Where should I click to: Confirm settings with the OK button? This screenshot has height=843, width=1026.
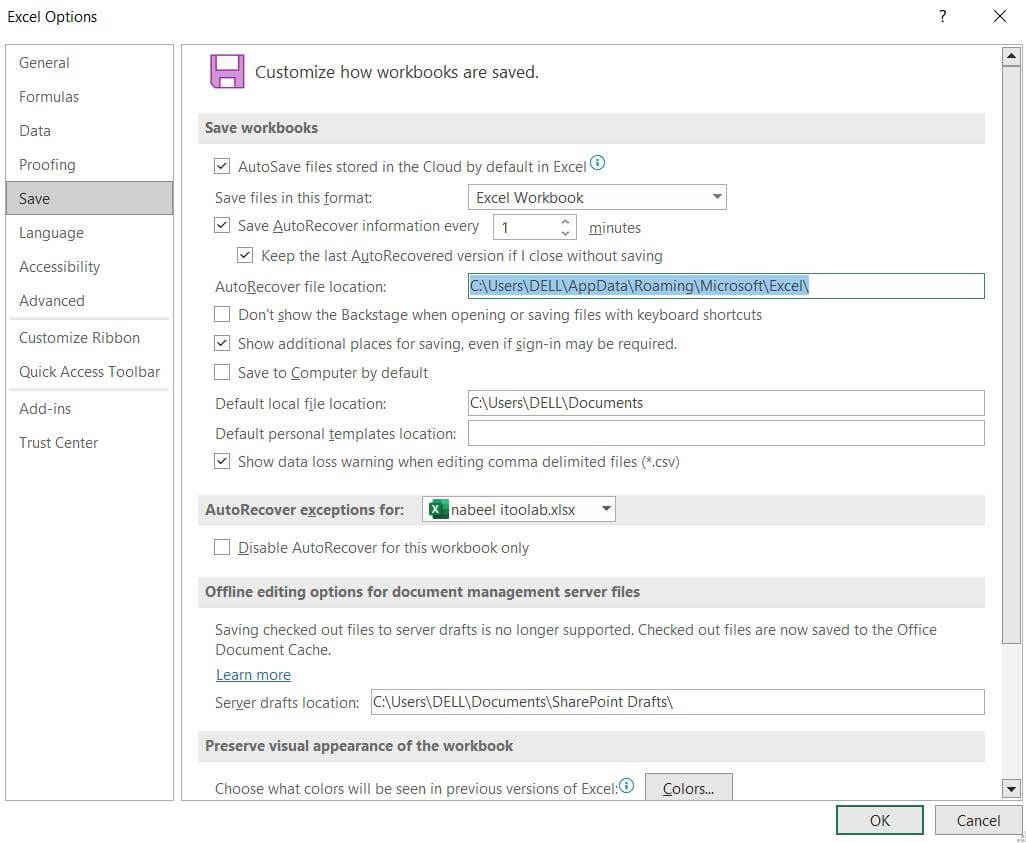[x=878, y=819]
